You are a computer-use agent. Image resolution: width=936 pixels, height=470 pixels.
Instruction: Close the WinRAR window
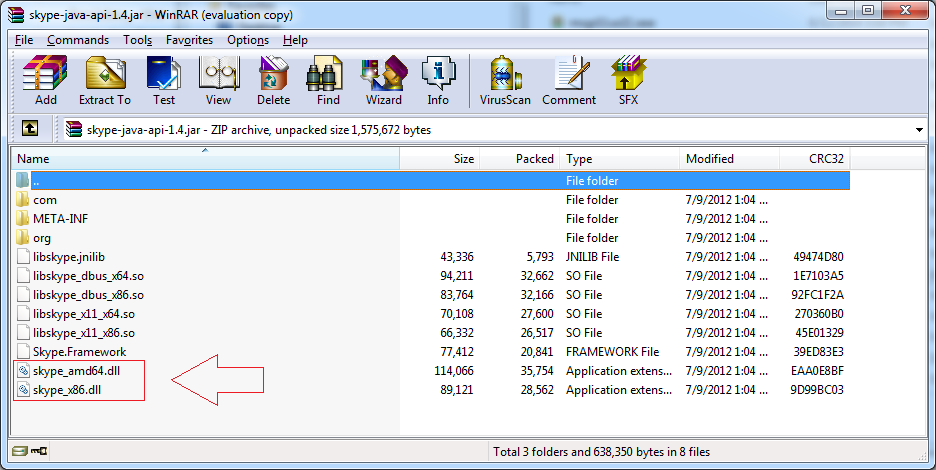(x=904, y=10)
